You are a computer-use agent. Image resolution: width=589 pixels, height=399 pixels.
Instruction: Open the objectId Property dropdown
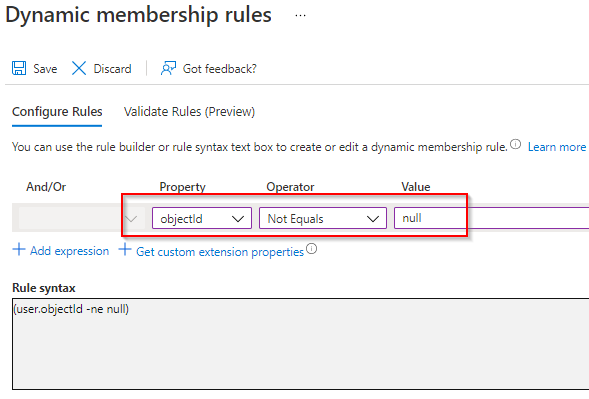(202, 218)
